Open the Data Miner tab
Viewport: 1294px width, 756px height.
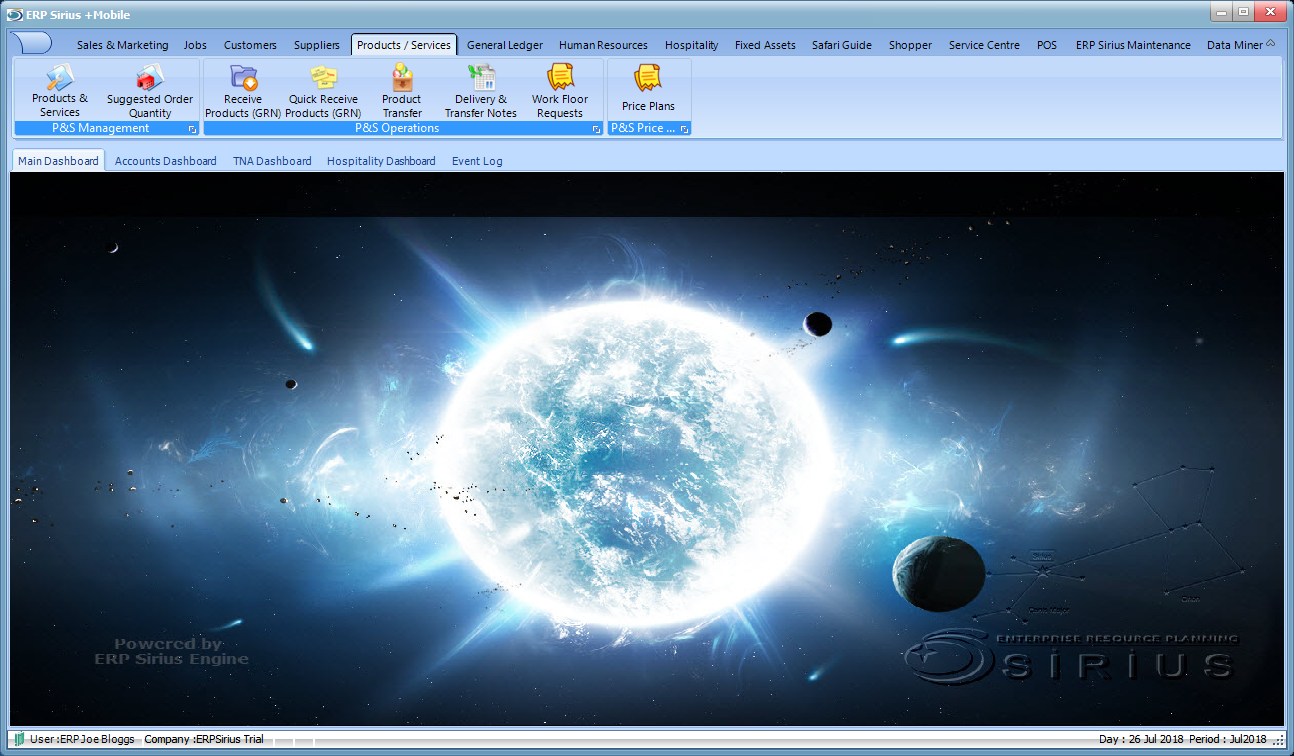click(x=1234, y=45)
